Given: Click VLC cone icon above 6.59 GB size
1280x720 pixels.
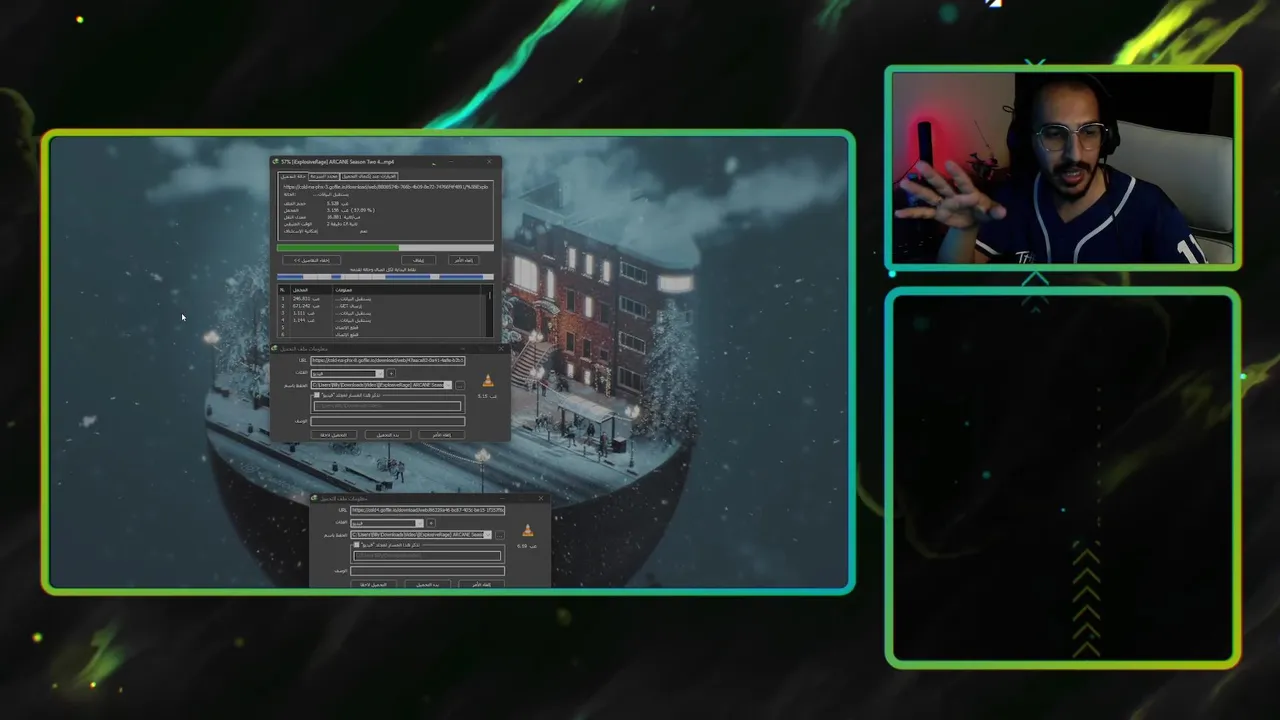Looking at the screenshot, I should click(x=528, y=530).
